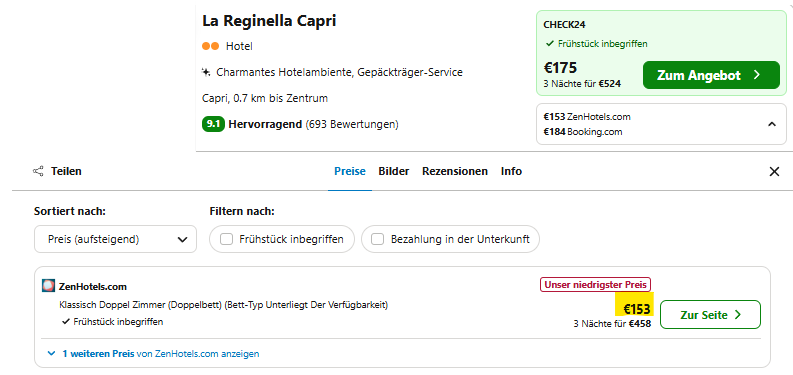Viewport: 793px width, 375px height.
Task: Click Zur Seite for ZenHotels.com
Action: pyautogui.click(x=710, y=315)
